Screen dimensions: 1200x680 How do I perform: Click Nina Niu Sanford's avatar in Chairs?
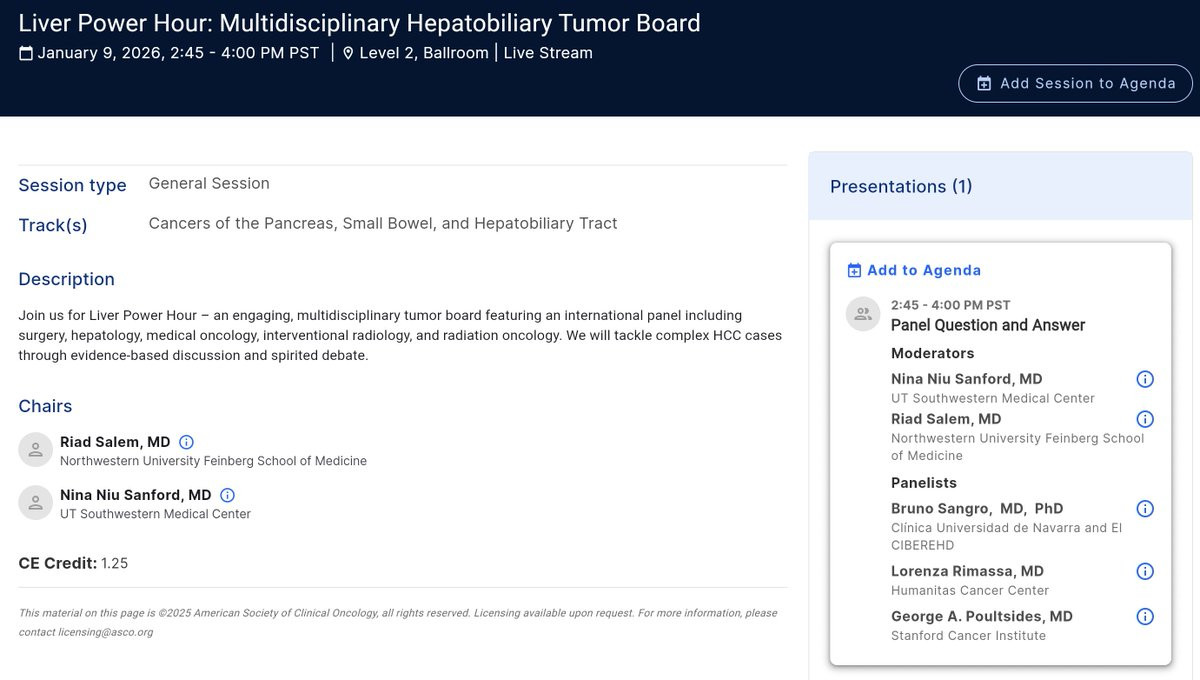click(35, 503)
